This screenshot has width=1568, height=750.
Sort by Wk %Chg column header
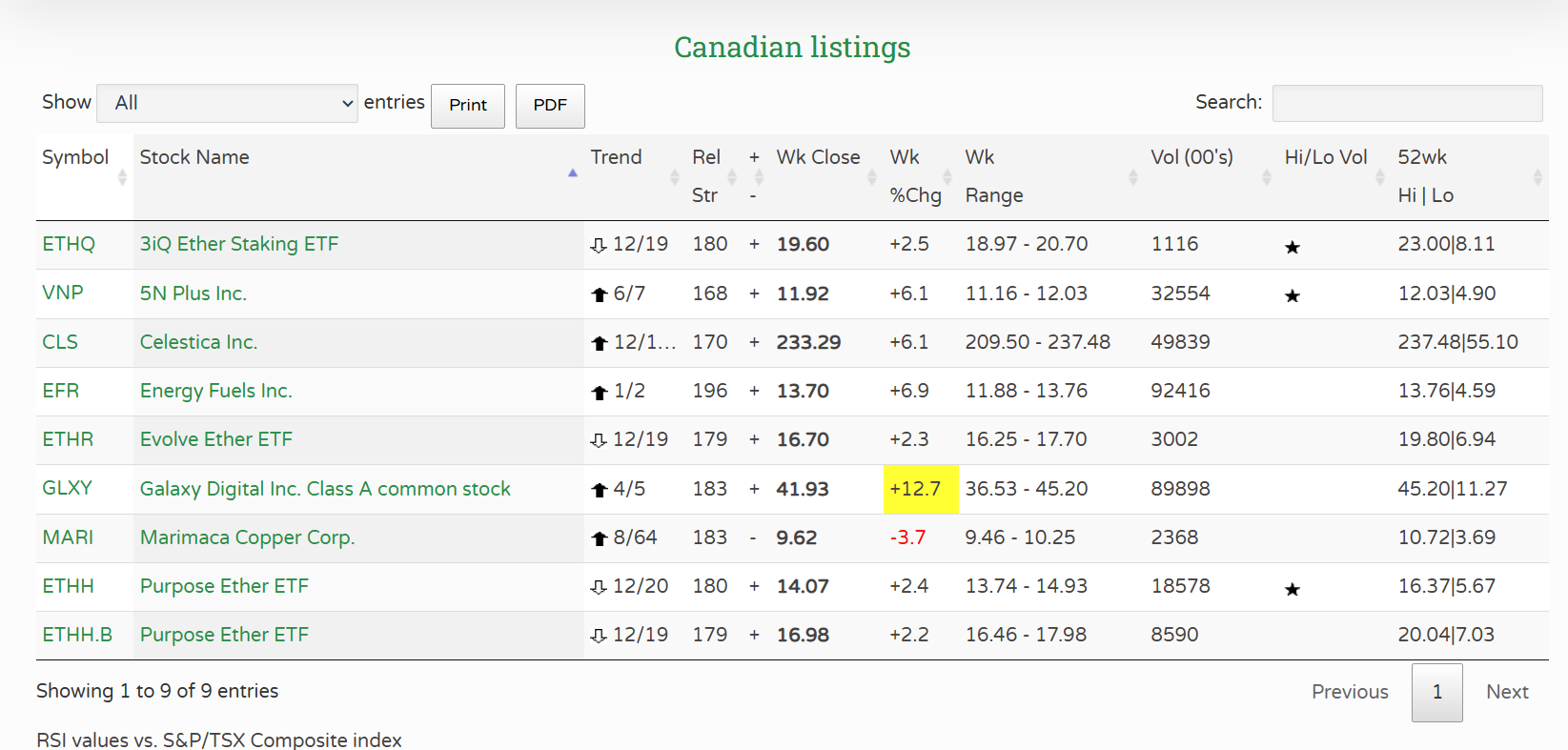pyautogui.click(x=921, y=177)
